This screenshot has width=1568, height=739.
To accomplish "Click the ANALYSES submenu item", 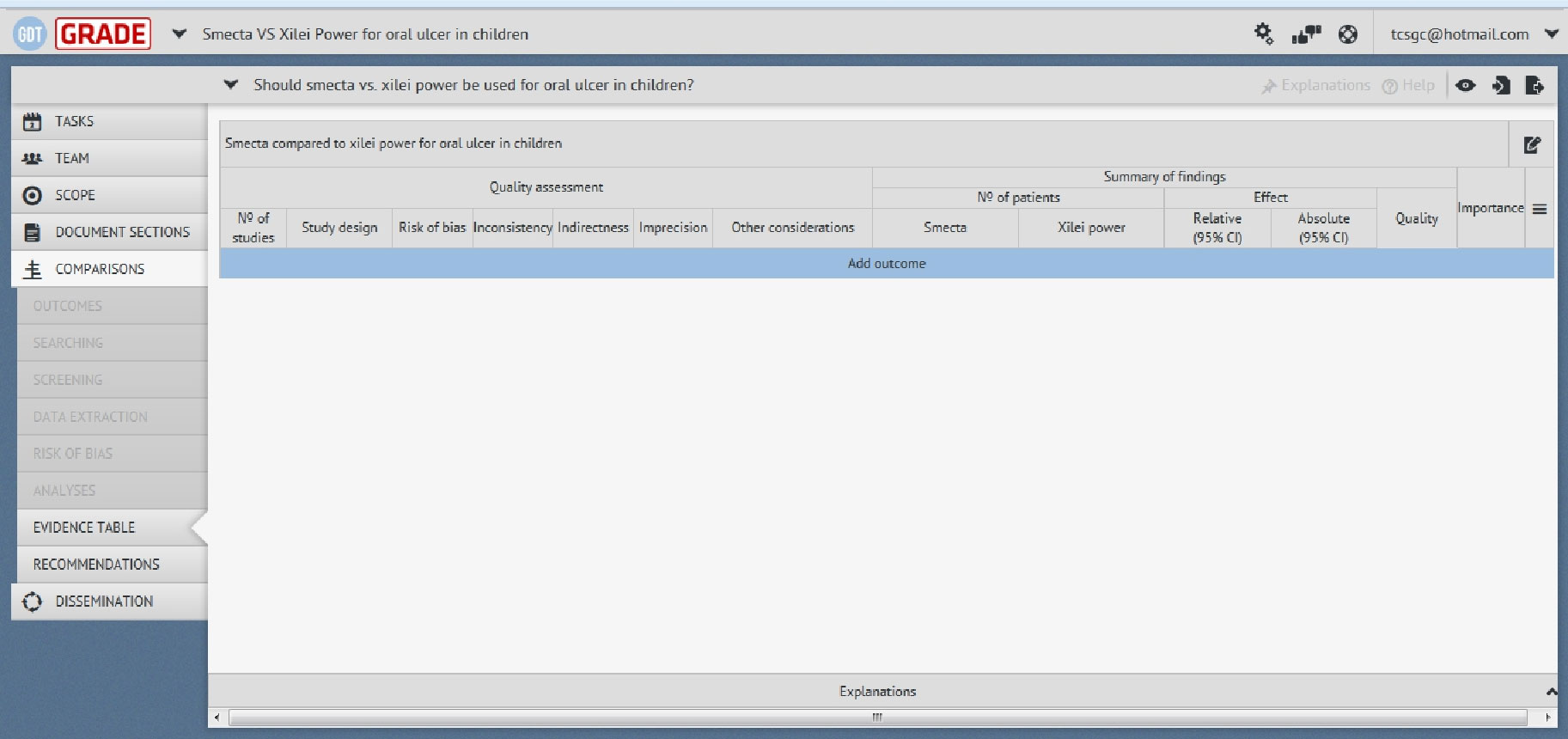I will click(x=112, y=491).
